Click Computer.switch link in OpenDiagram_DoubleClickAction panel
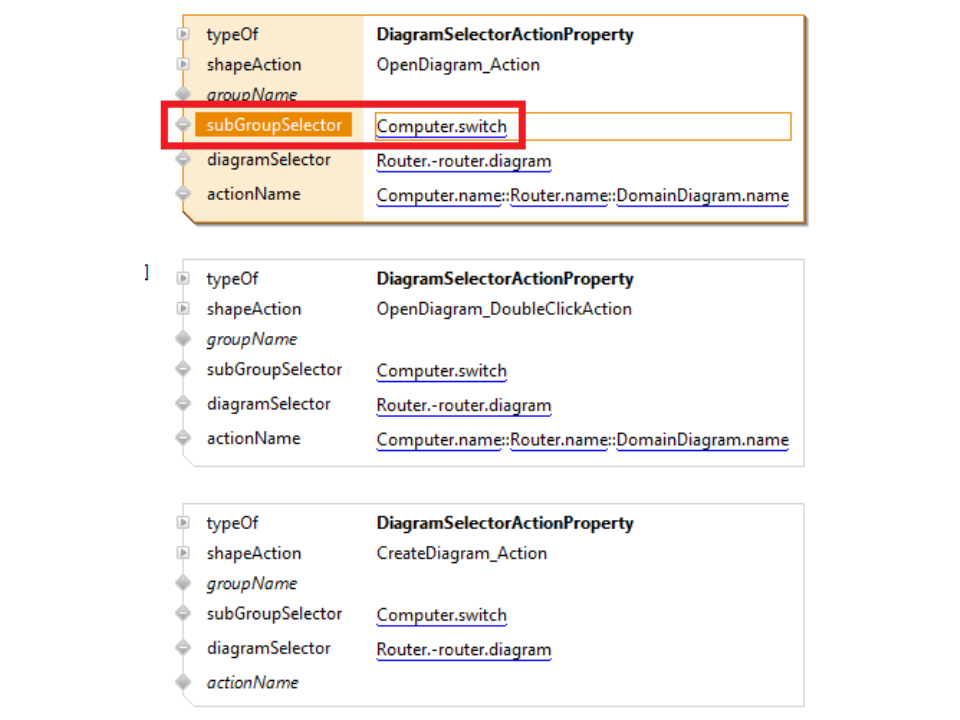The height and width of the screenshot is (720, 960). [441, 371]
